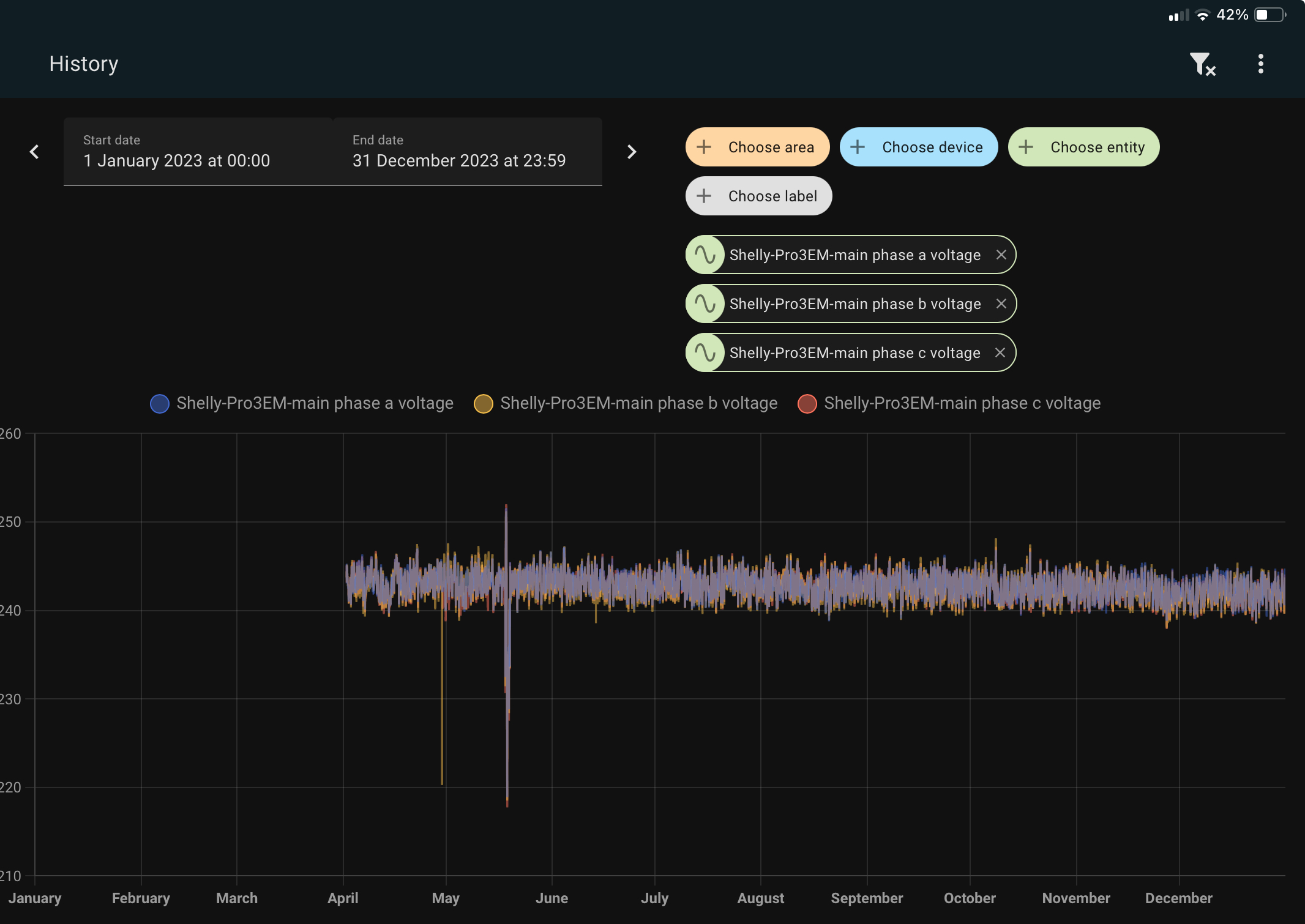Click the October label on the x-axis
1305x924 pixels.
tap(970, 898)
